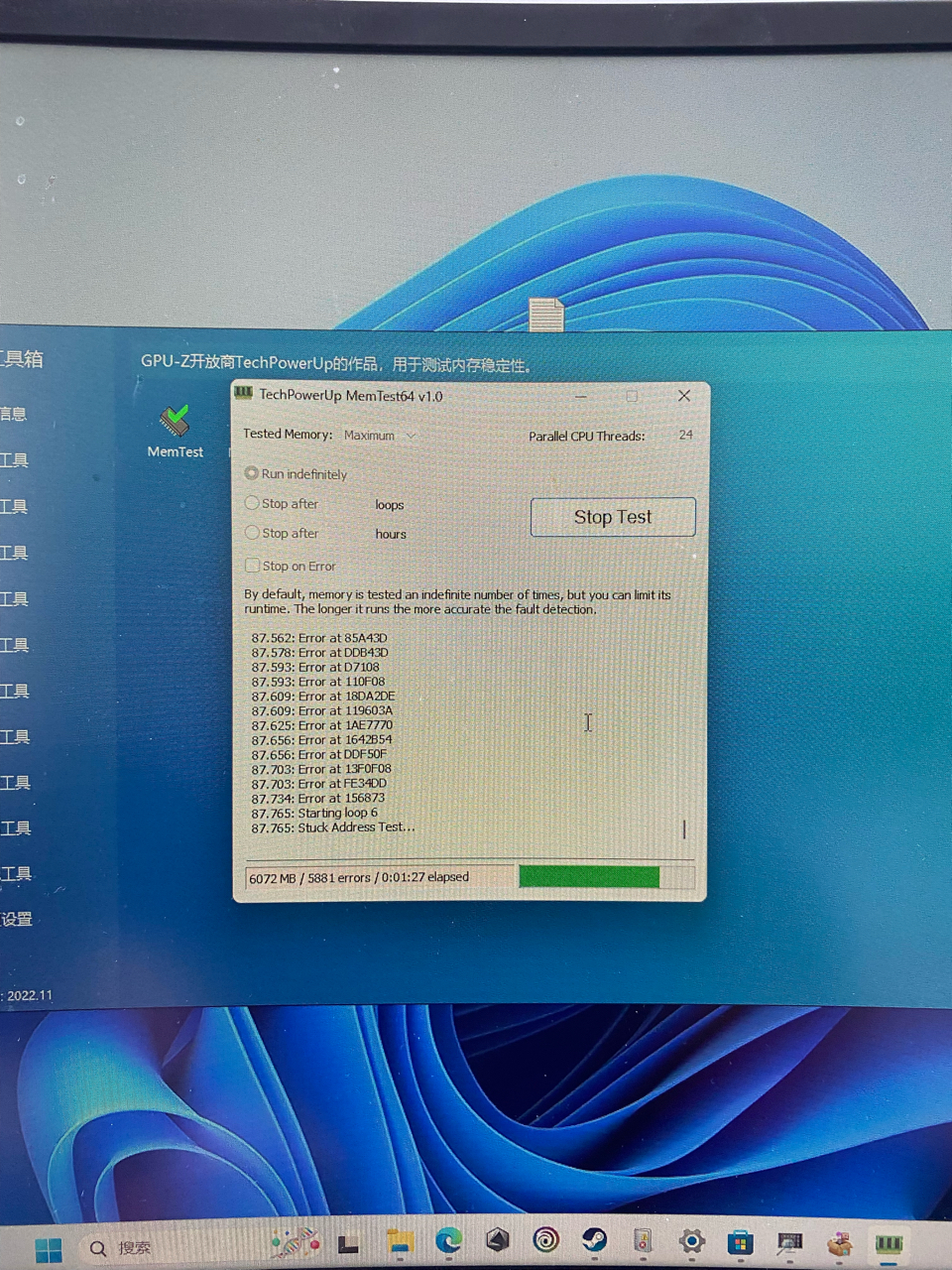Open Steam from the taskbar
This screenshot has width=952, height=1270.
point(594,1239)
